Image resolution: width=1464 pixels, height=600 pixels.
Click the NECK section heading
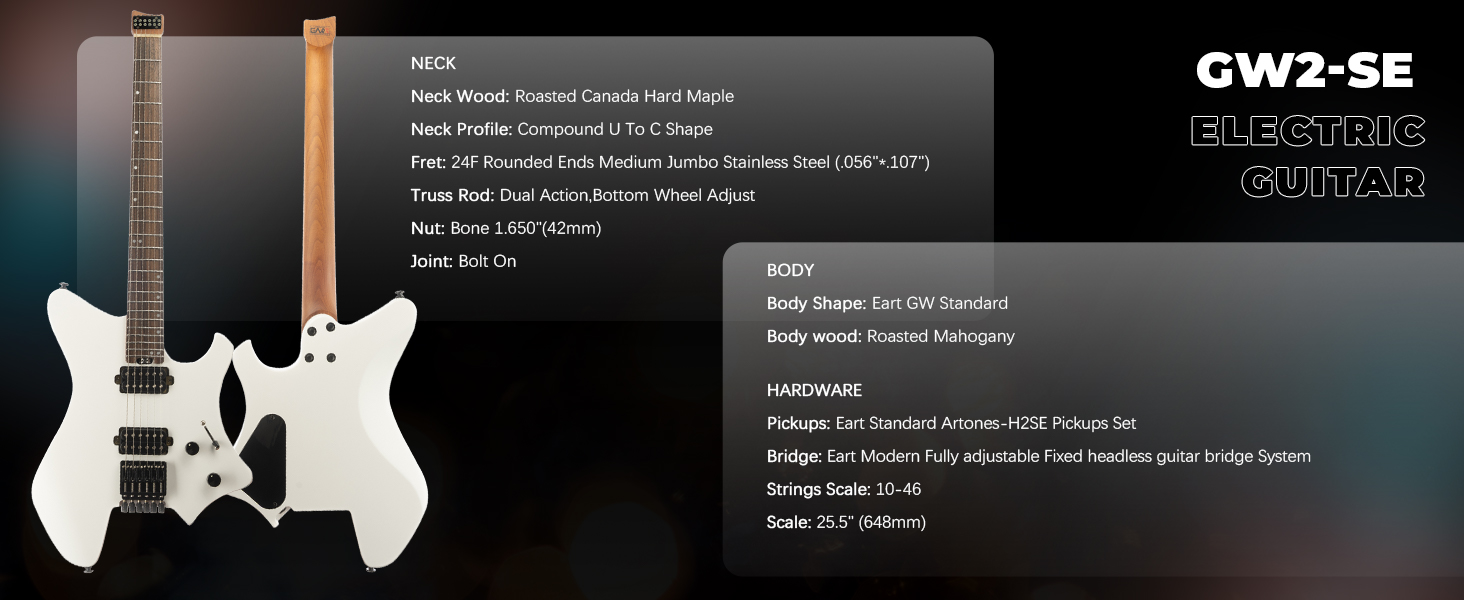(x=433, y=63)
